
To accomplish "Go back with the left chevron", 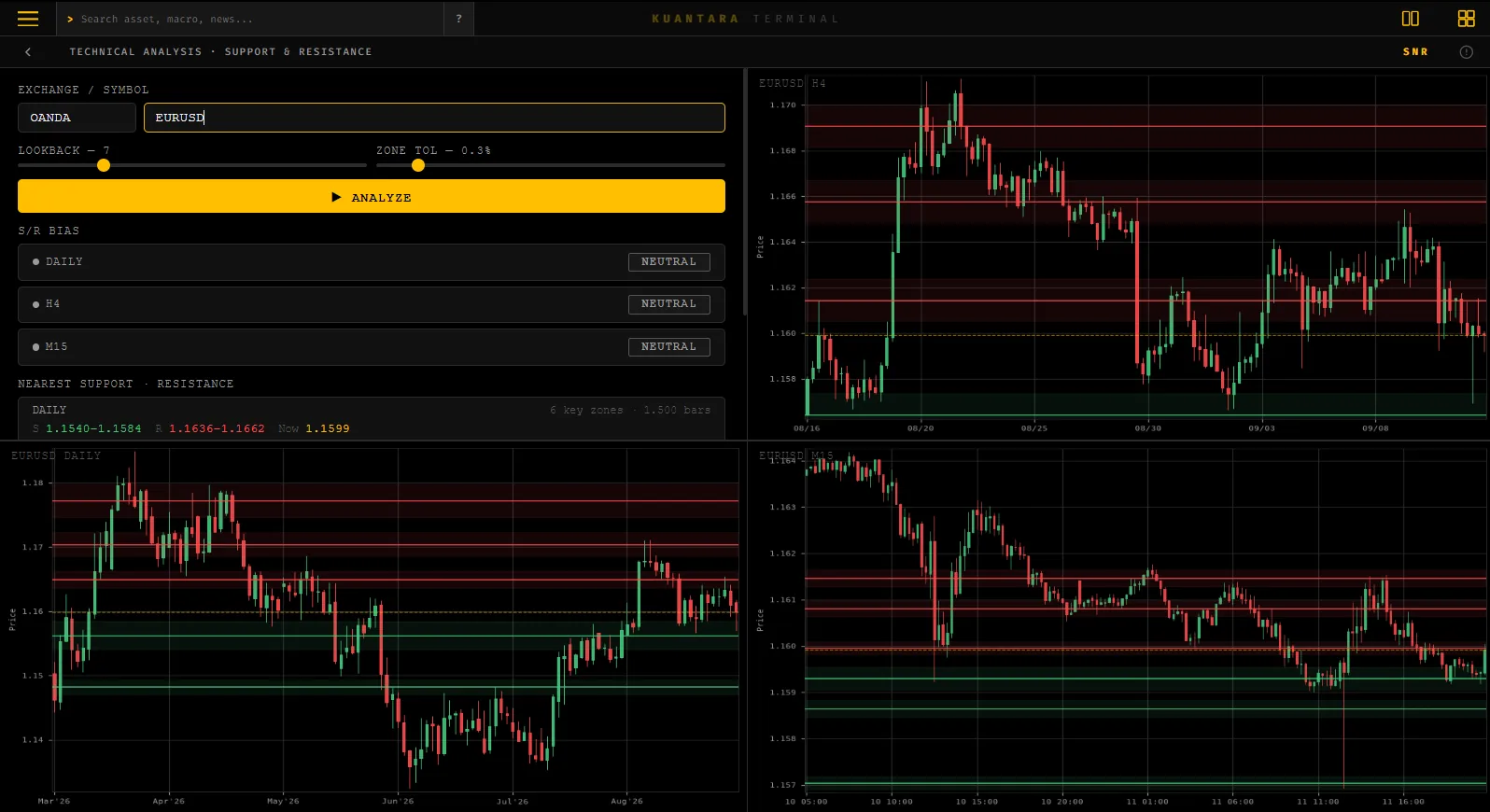I will tap(28, 52).
